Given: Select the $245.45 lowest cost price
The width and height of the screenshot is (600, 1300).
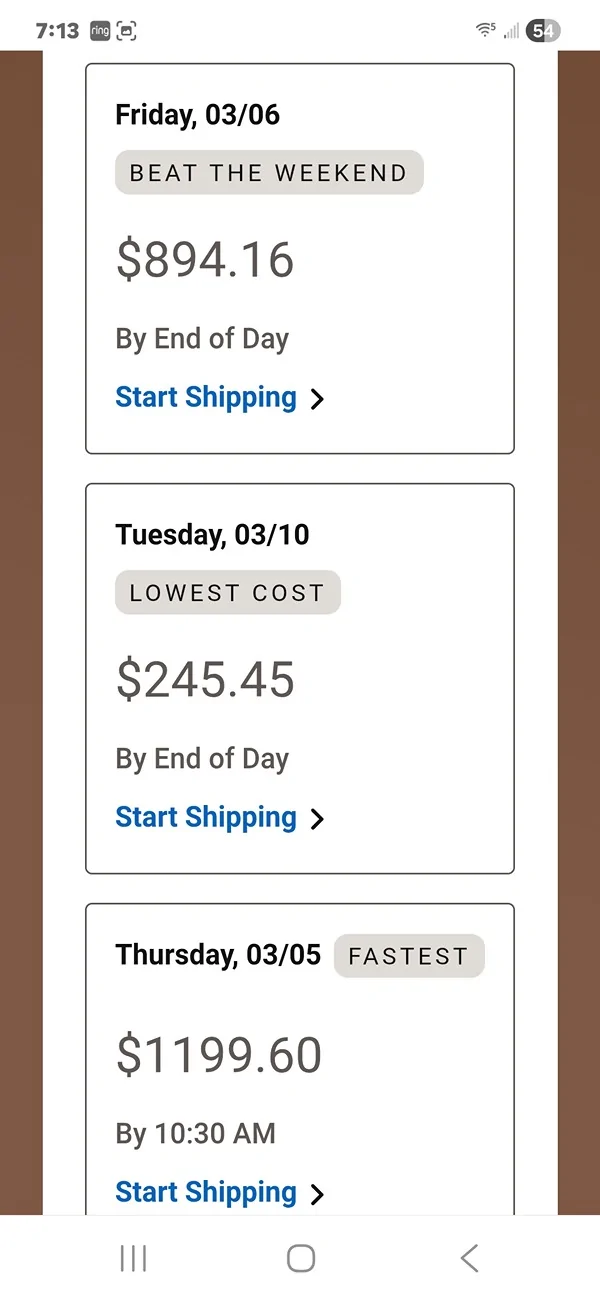Looking at the screenshot, I should pos(205,680).
